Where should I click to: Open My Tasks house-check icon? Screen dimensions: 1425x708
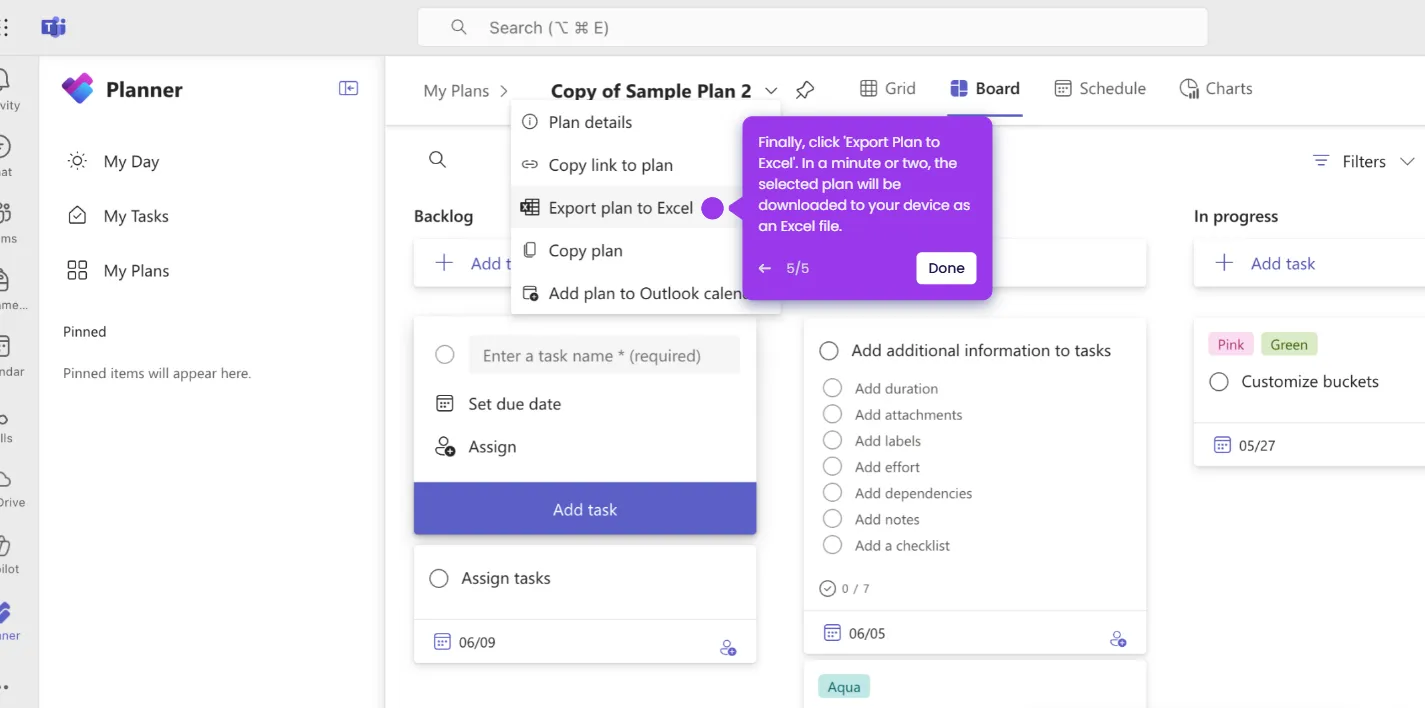coord(77,216)
